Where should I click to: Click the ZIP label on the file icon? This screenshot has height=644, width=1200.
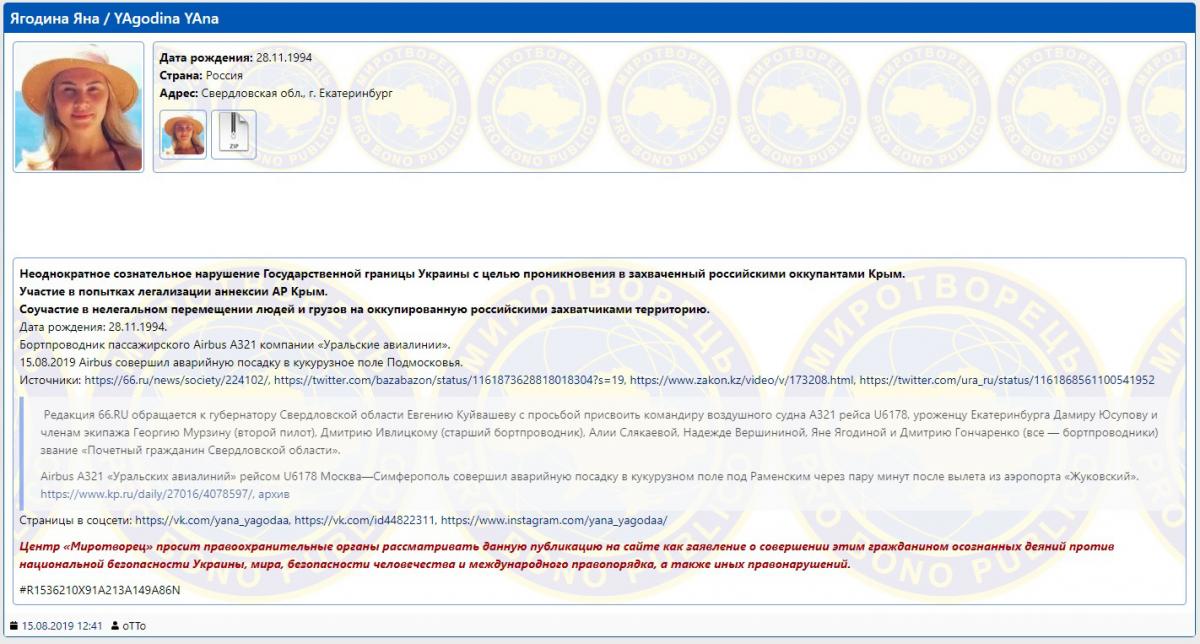click(x=233, y=146)
